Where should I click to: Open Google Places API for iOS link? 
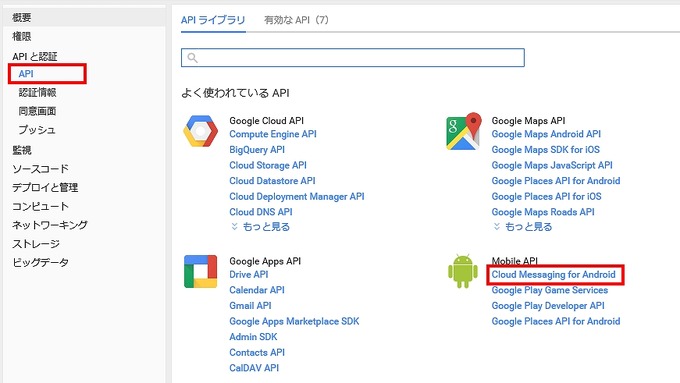click(546, 196)
